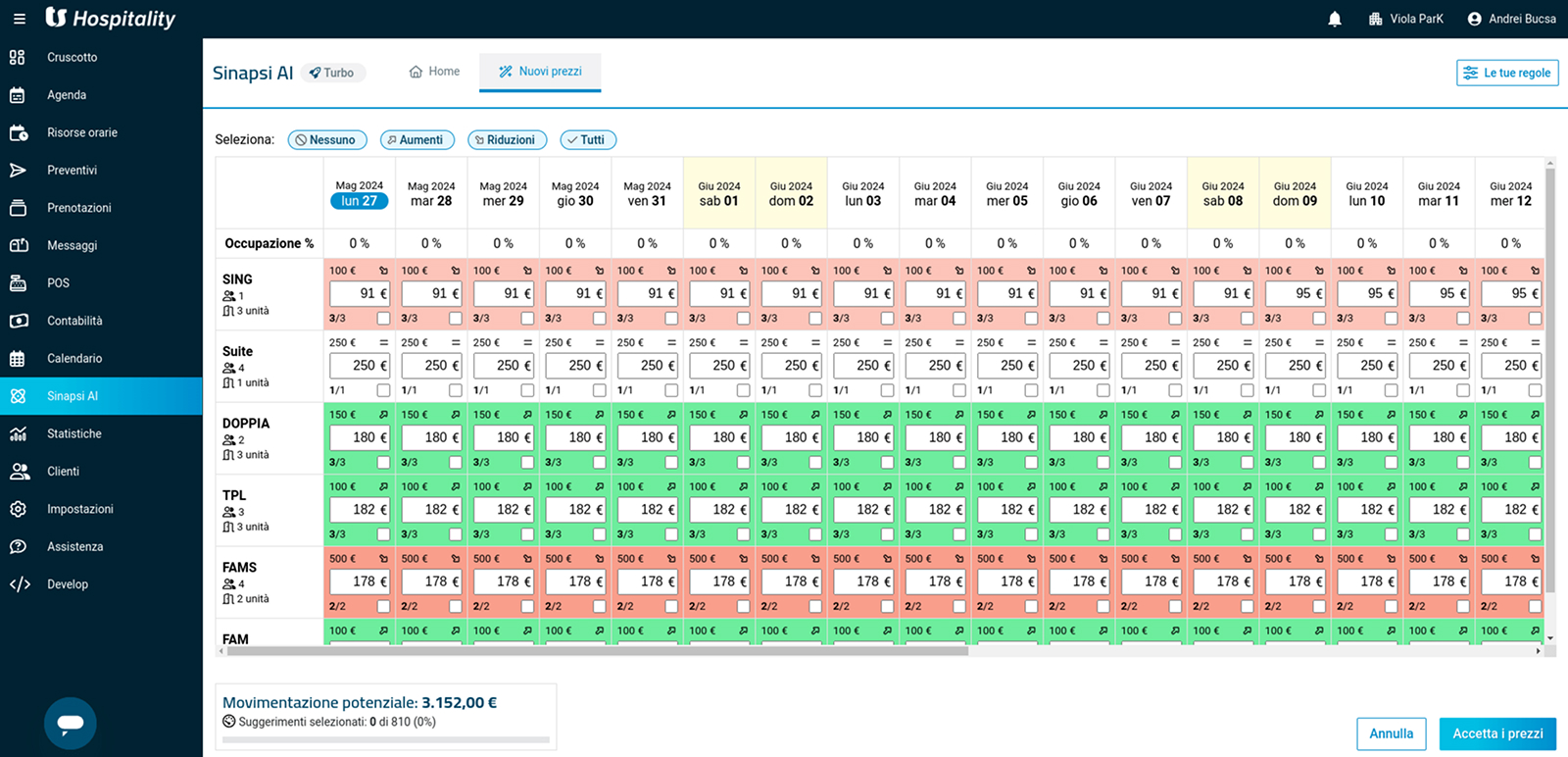1568x757 pixels.
Task: Switch to the Home tab
Action: 434,72
